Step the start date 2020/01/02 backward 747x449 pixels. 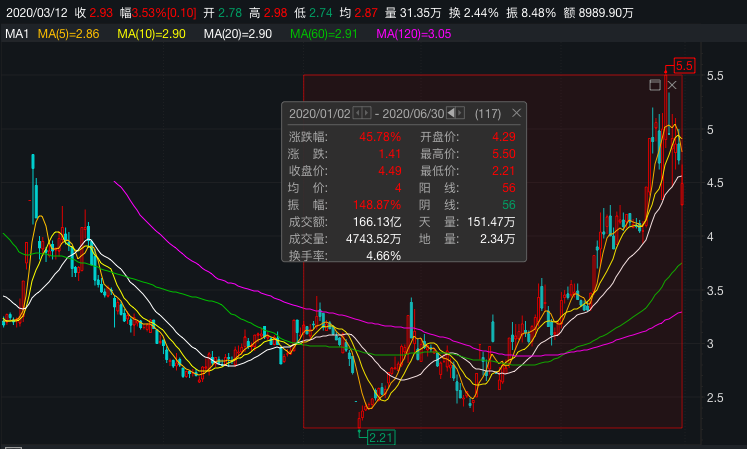[x=357, y=113]
